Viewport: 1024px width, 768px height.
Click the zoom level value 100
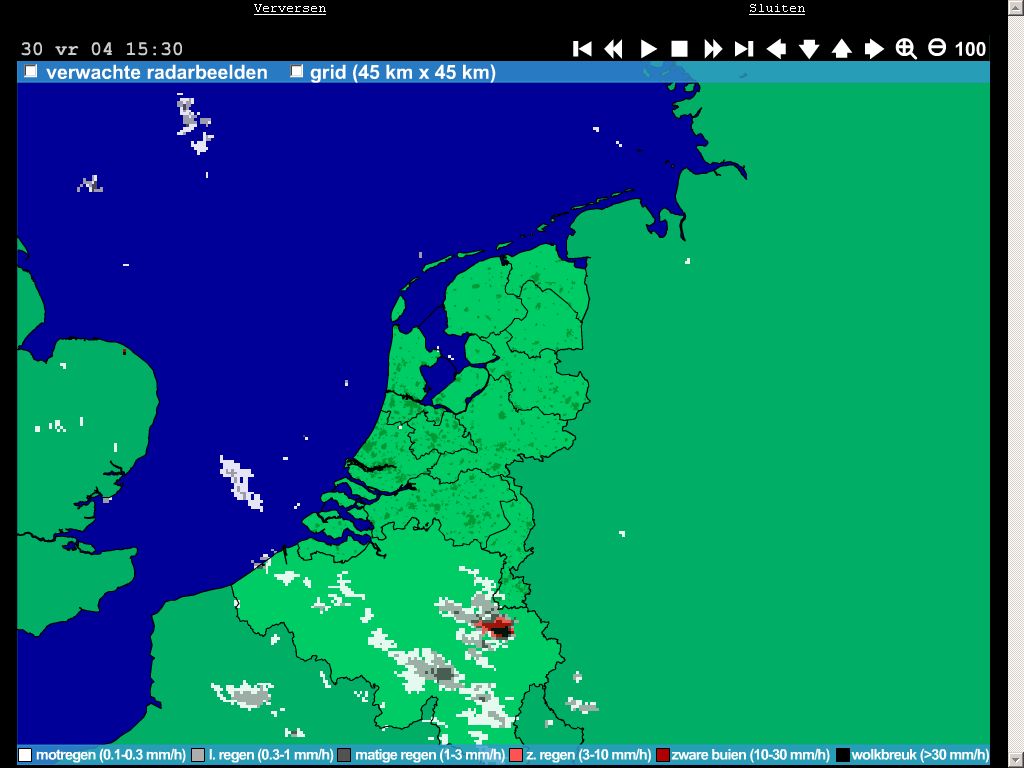(970, 49)
